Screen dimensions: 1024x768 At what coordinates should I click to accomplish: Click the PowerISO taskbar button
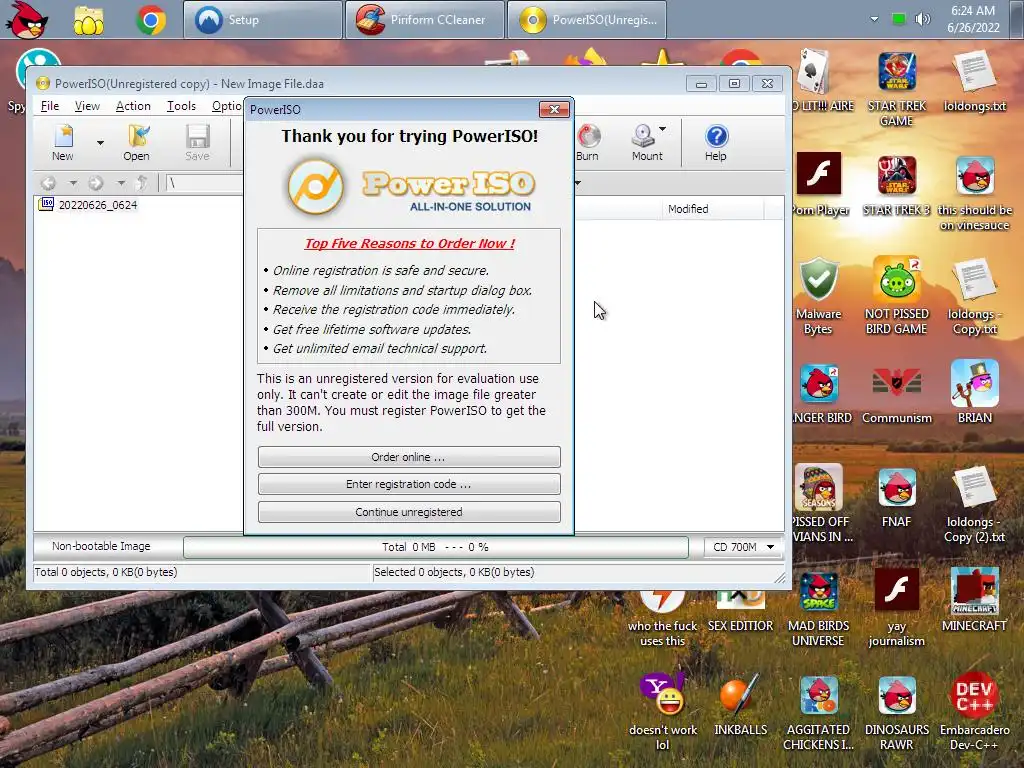click(586, 20)
